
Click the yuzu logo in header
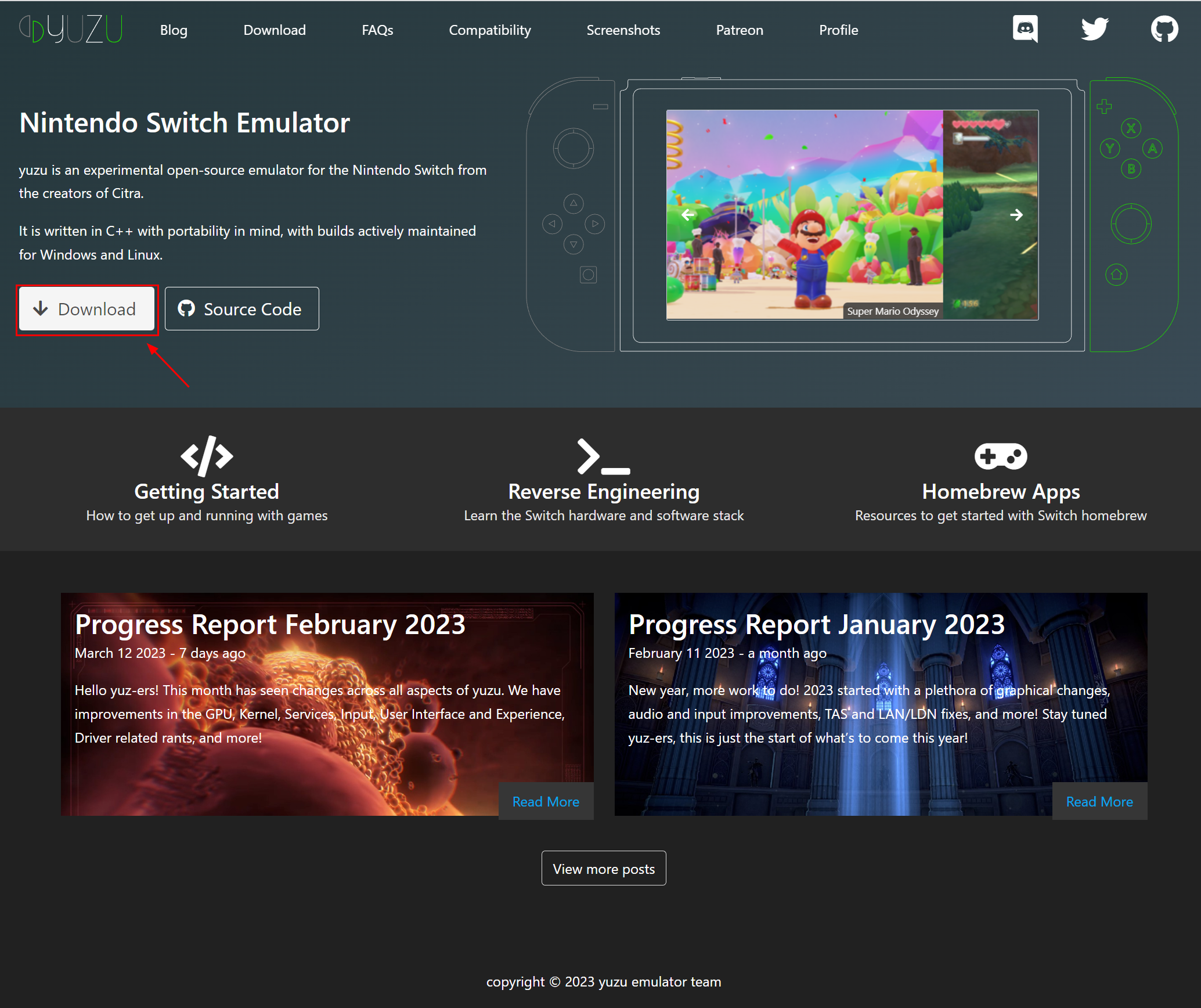coord(71,29)
